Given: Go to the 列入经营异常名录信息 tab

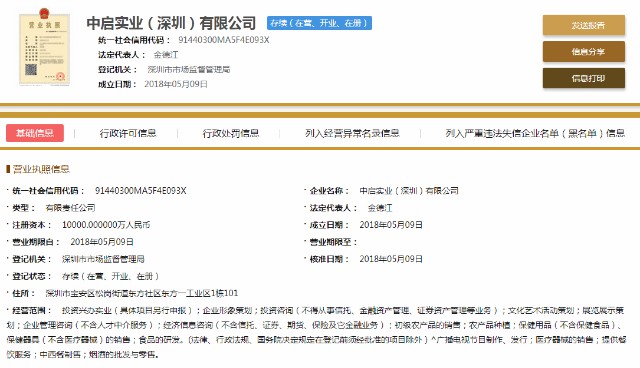Looking at the screenshot, I should tap(352, 133).
